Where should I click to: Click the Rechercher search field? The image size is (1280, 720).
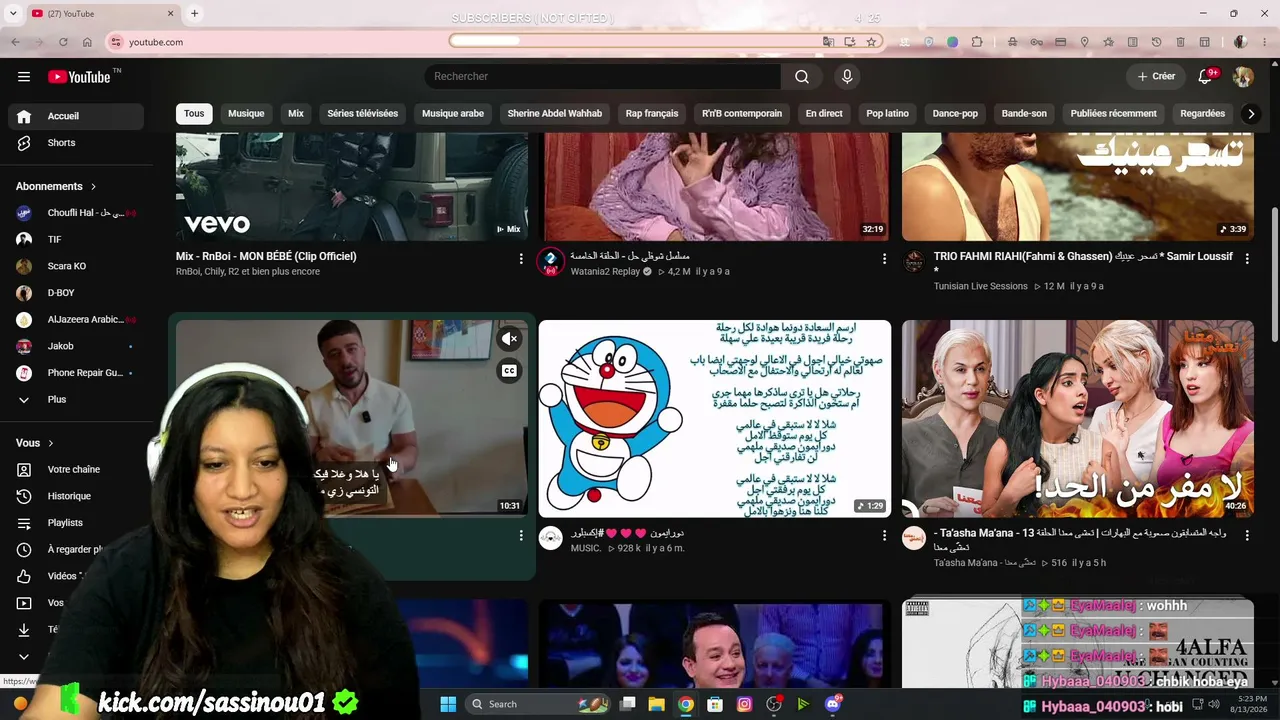(x=603, y=77)
